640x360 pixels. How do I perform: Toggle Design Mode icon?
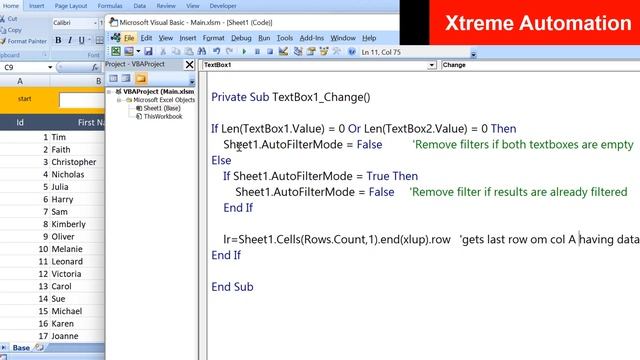pyautogui.click(x=283, y=51)
